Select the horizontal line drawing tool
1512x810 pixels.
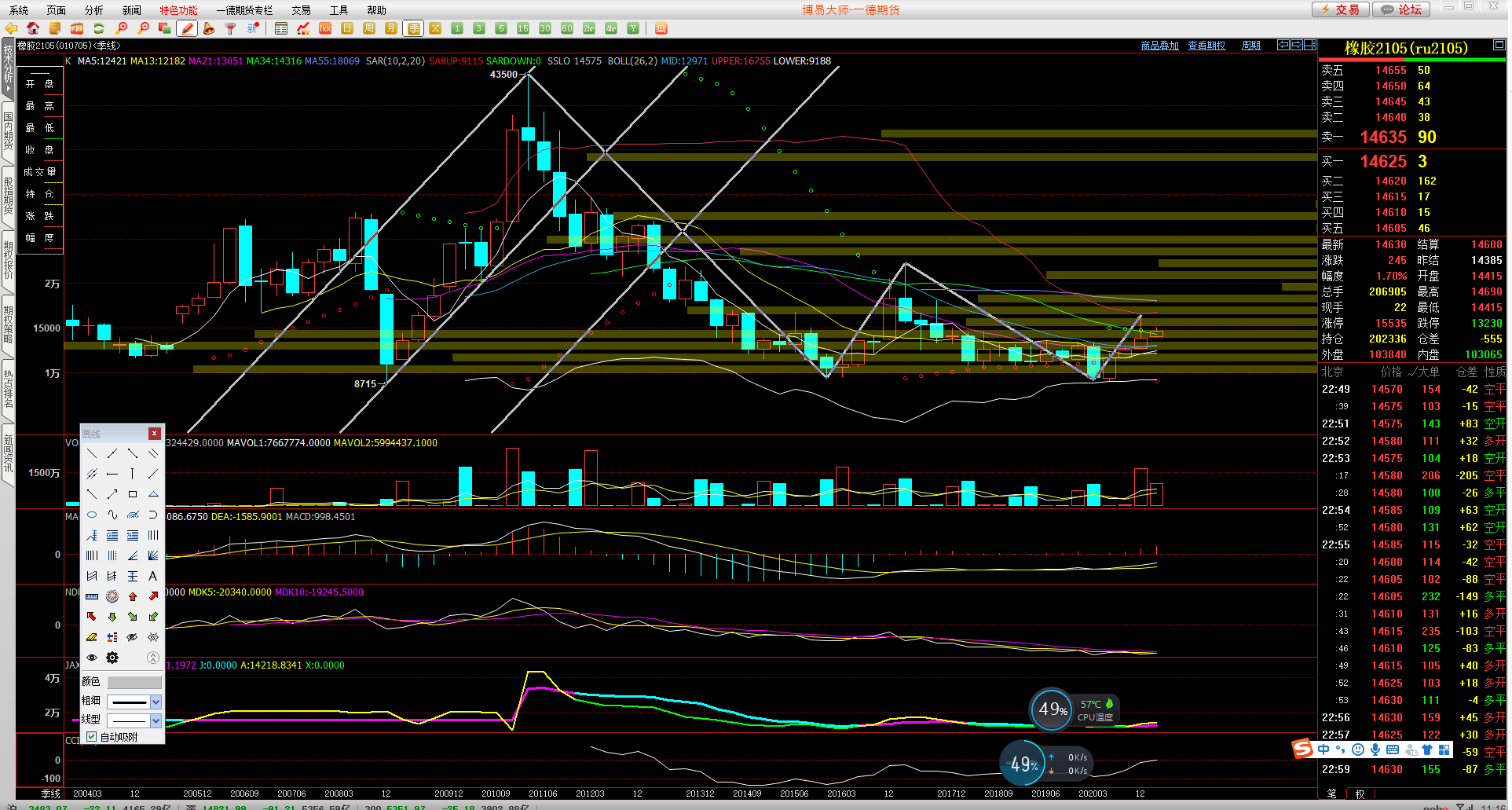[x=112, y=474]
